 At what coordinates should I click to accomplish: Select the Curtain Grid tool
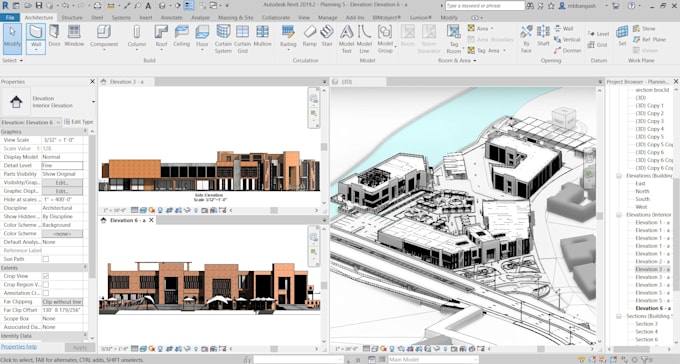click(242, 39)
